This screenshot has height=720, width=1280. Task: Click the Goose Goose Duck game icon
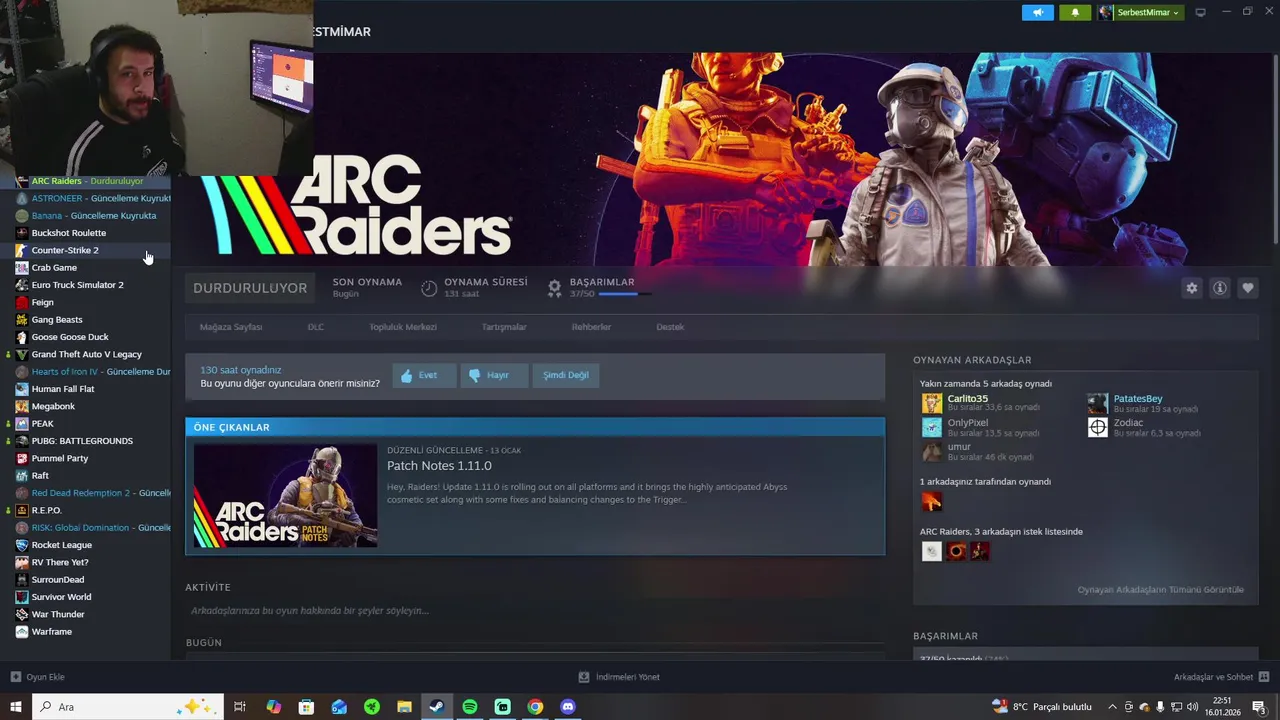pyautogui.click(x=22, y=337)
